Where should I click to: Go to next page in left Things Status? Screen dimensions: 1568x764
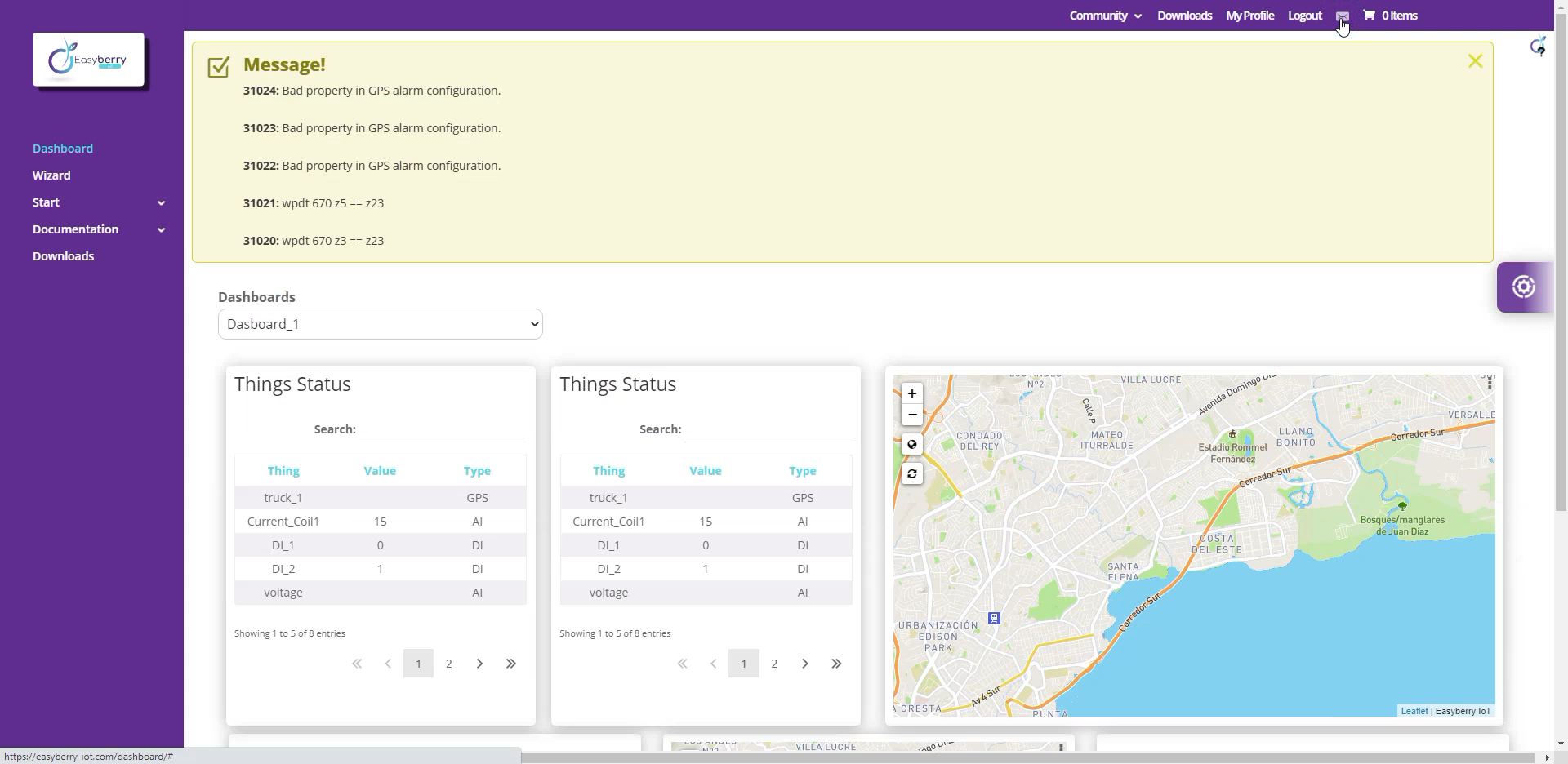479,664
